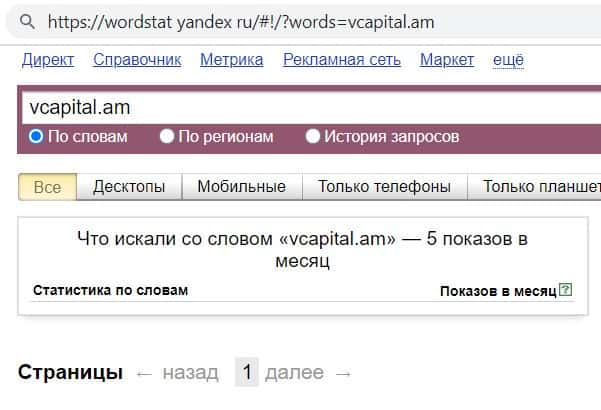Select page 1 in pagination
The image size is (601, 410).
point(247,372)
